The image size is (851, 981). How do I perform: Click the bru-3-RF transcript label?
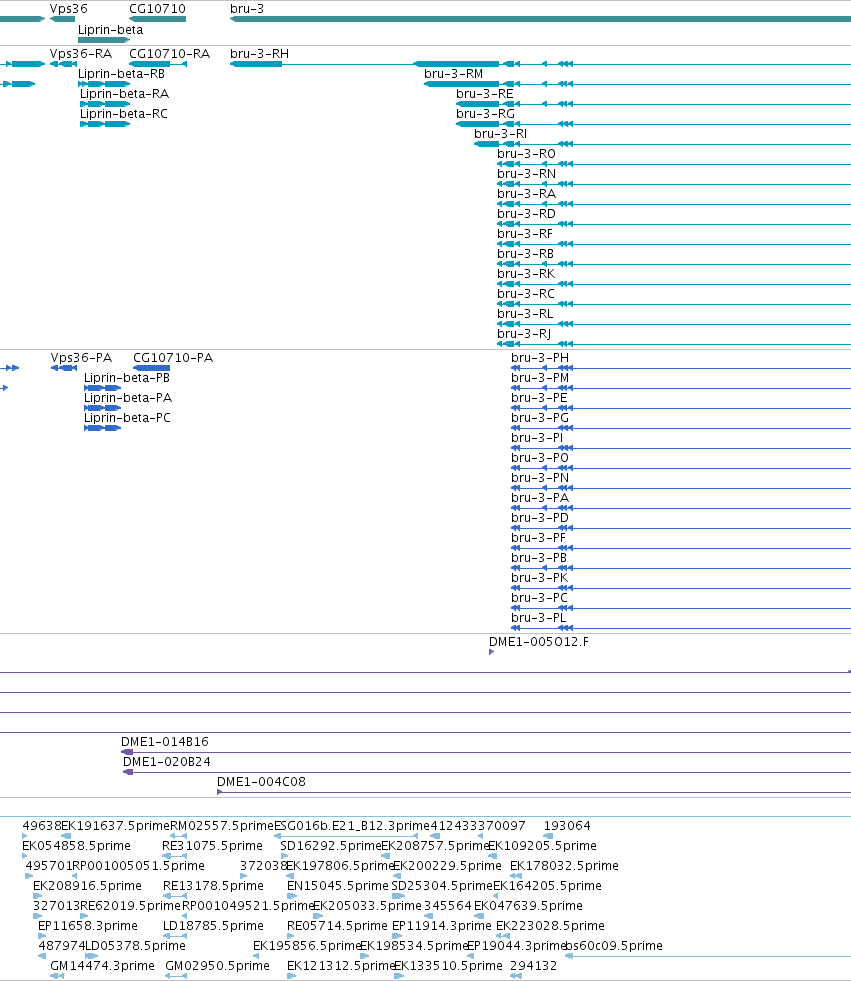tap(525, 234)
